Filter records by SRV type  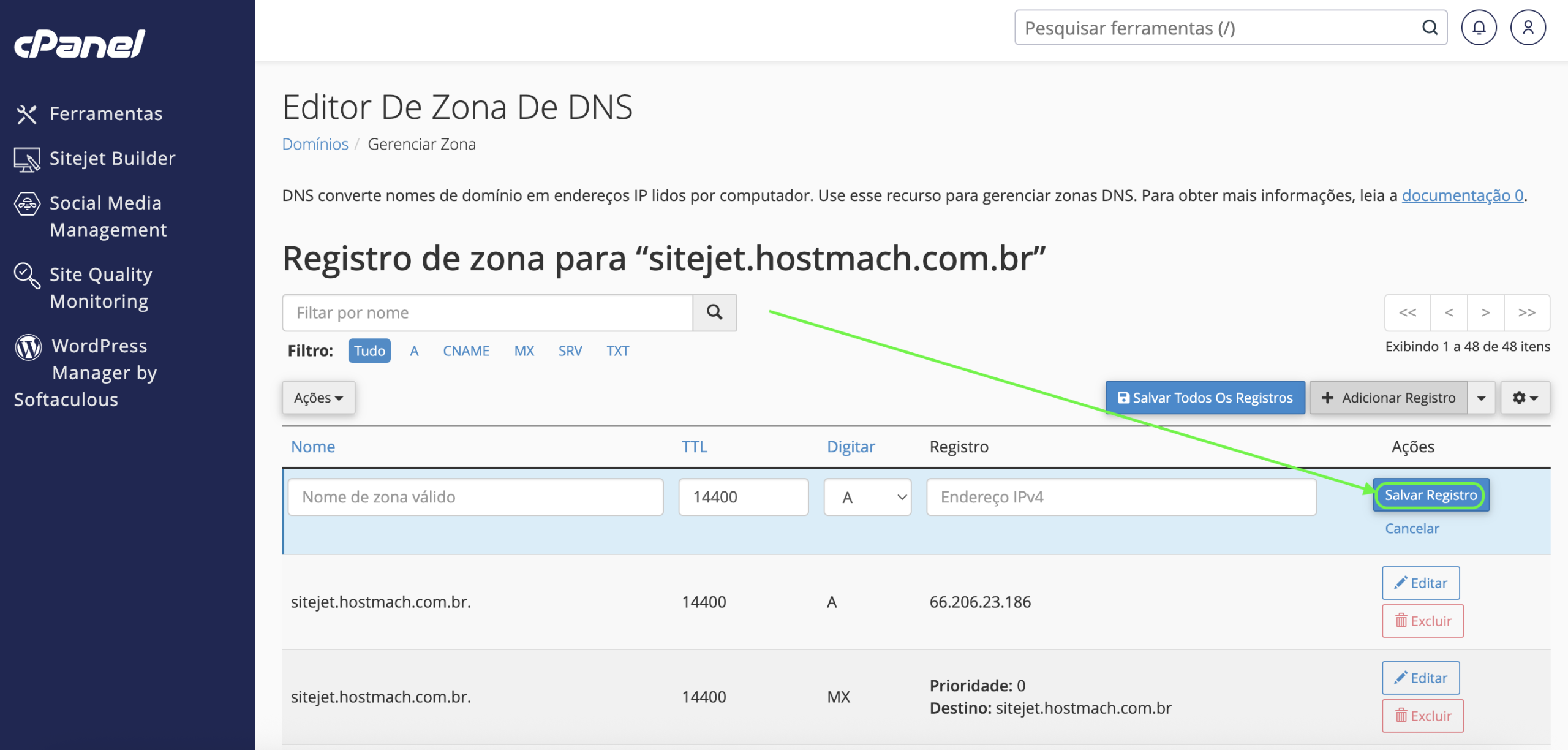(x=570, y=351)
